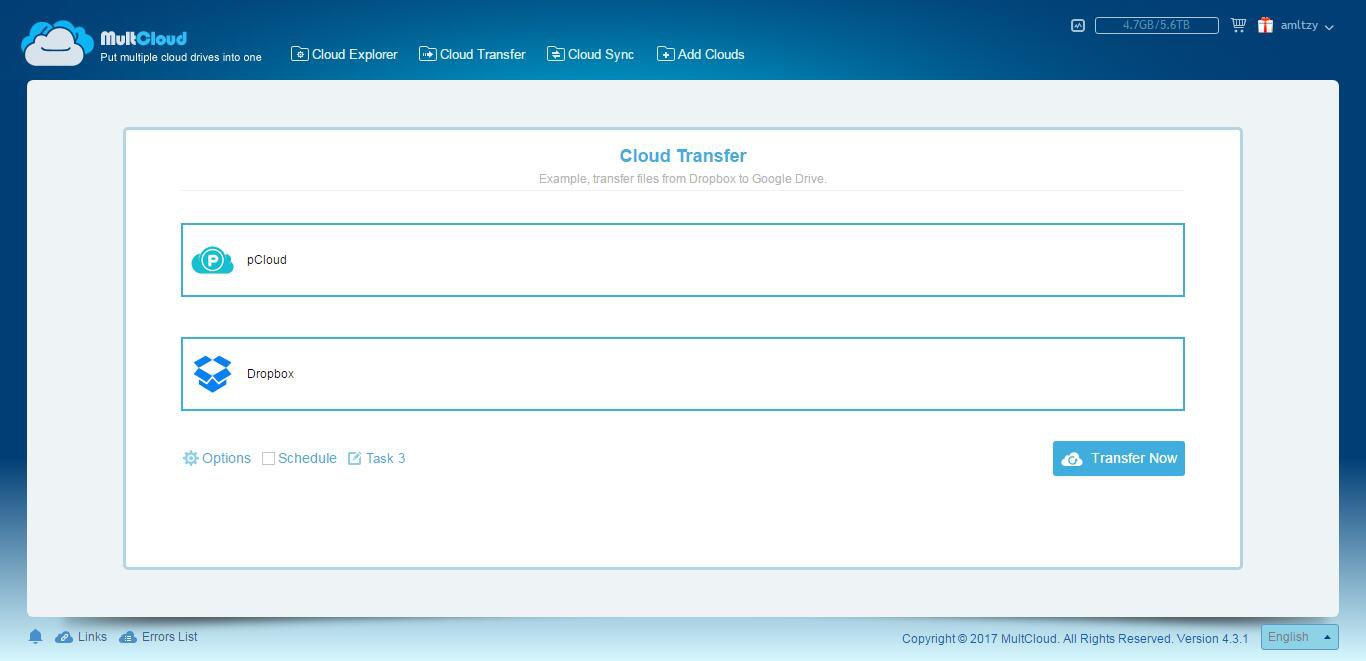Open Add Clouds menu item
The width and height of the screenshot is (1366, 661).
pyautogui.click(x=700, y=54)
